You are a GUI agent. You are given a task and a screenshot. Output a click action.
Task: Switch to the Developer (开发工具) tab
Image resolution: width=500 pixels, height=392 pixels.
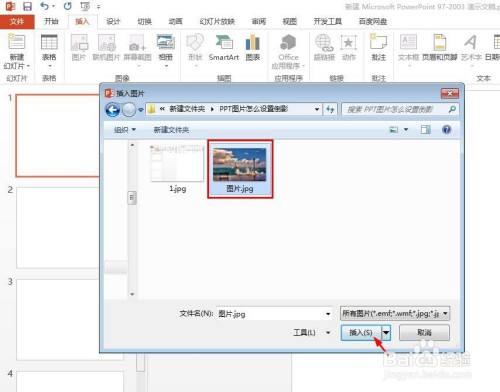[328, 22]
